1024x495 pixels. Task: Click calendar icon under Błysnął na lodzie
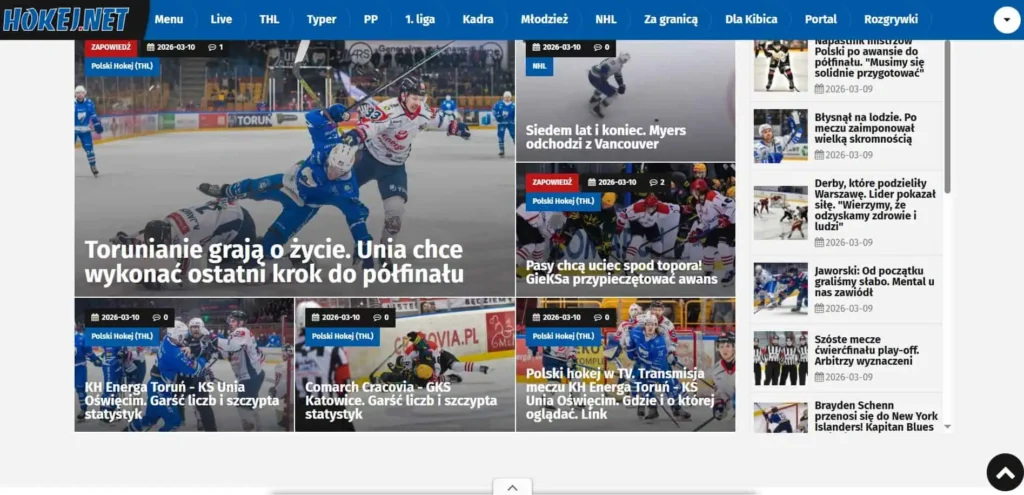(819, 155)
